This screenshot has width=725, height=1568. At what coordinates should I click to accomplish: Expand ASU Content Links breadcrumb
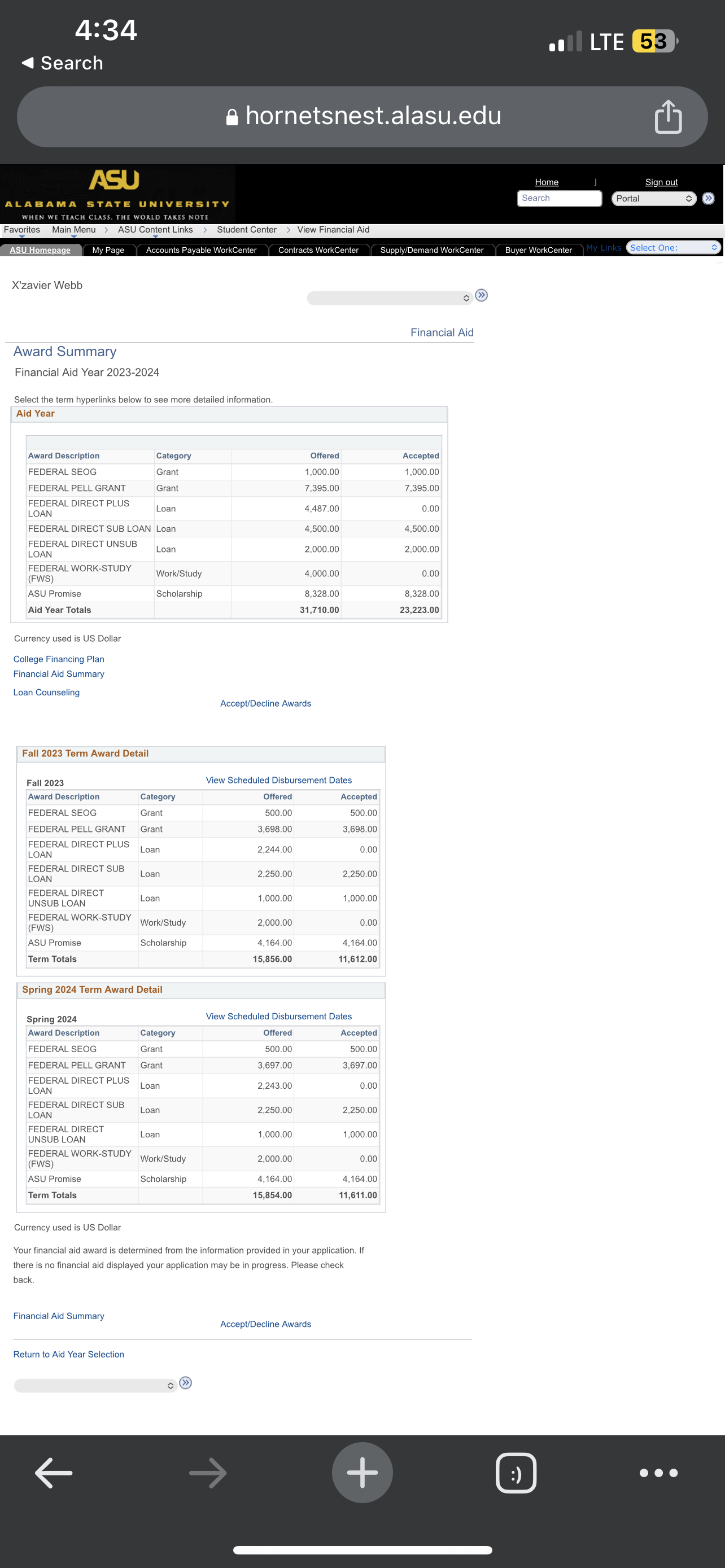155,230
